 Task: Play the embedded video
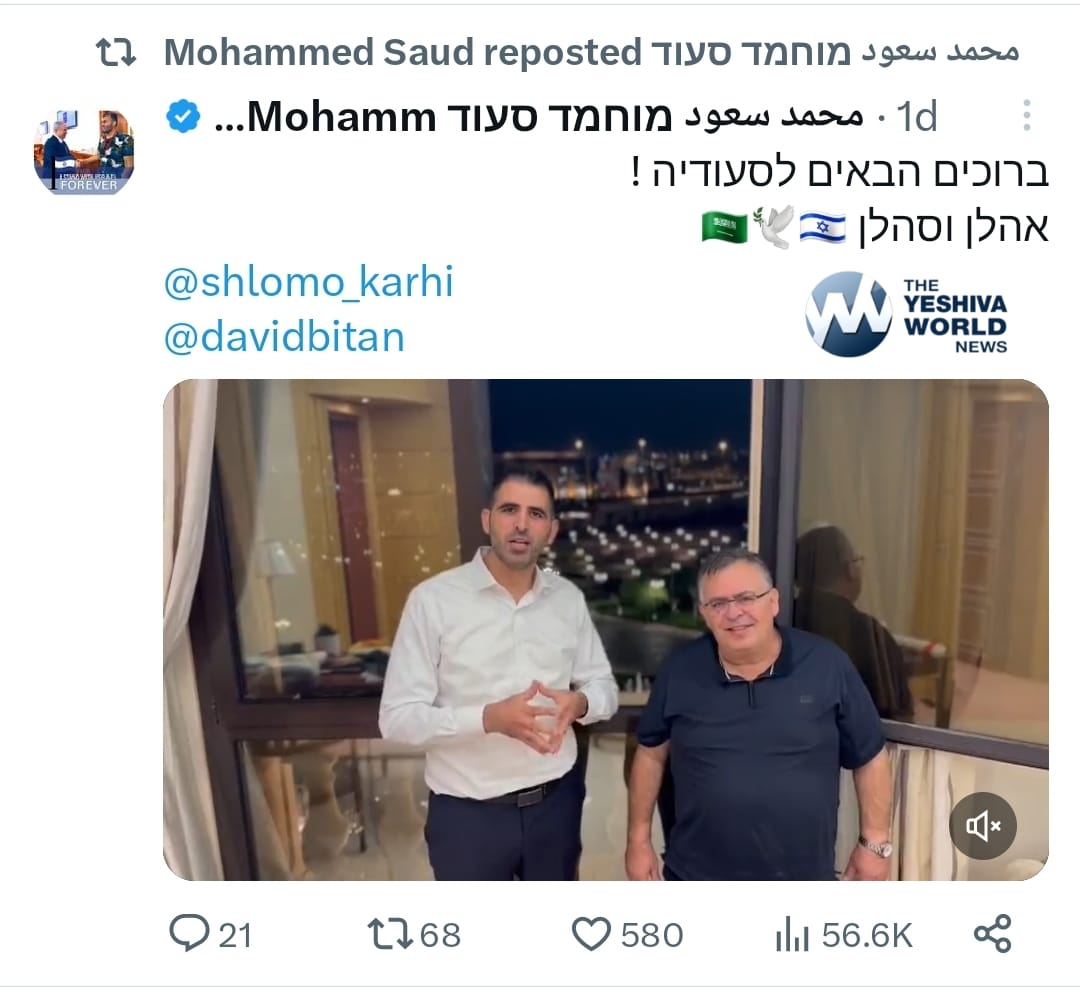[605, 629]
